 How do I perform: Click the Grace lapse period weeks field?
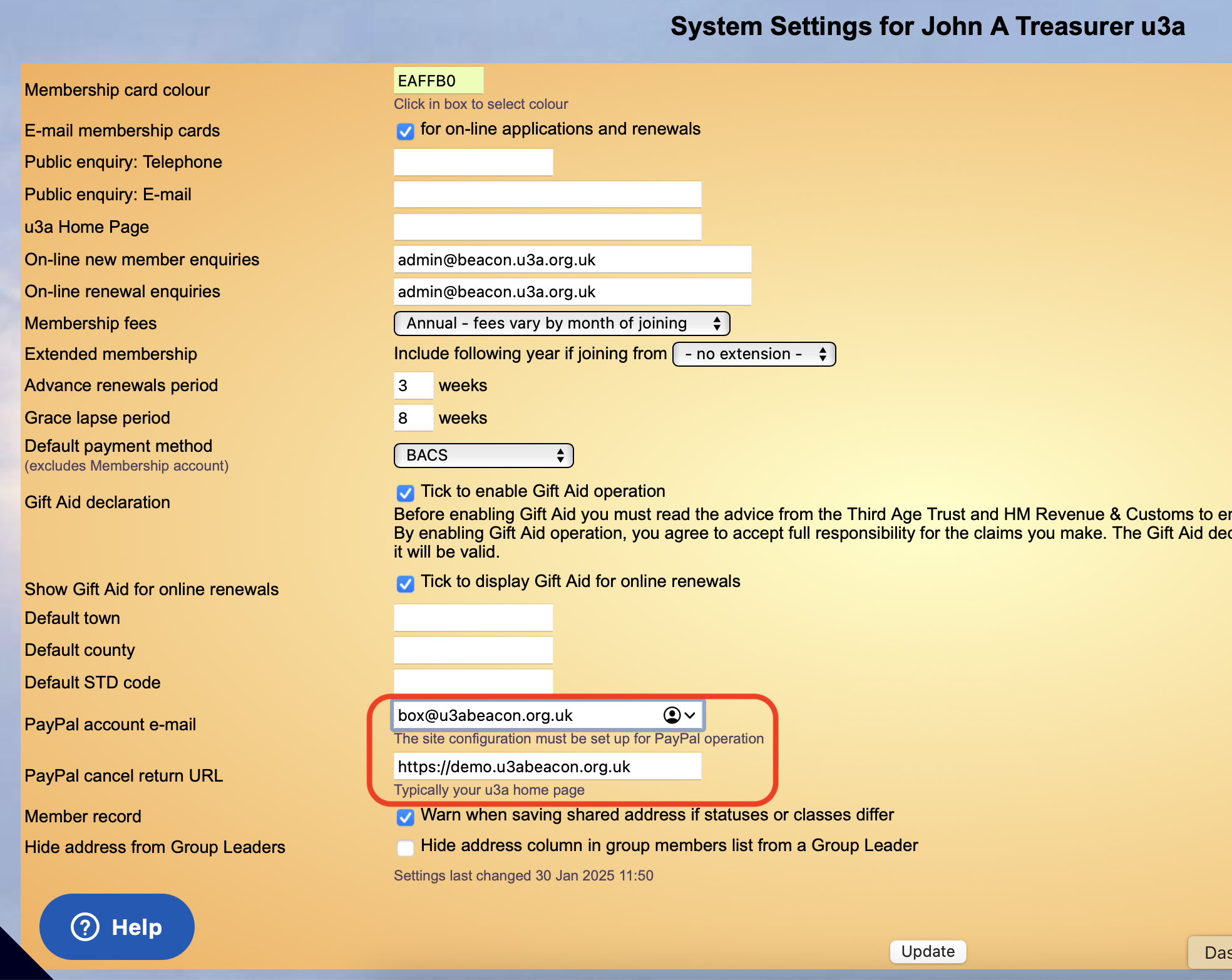pos(413,418)
